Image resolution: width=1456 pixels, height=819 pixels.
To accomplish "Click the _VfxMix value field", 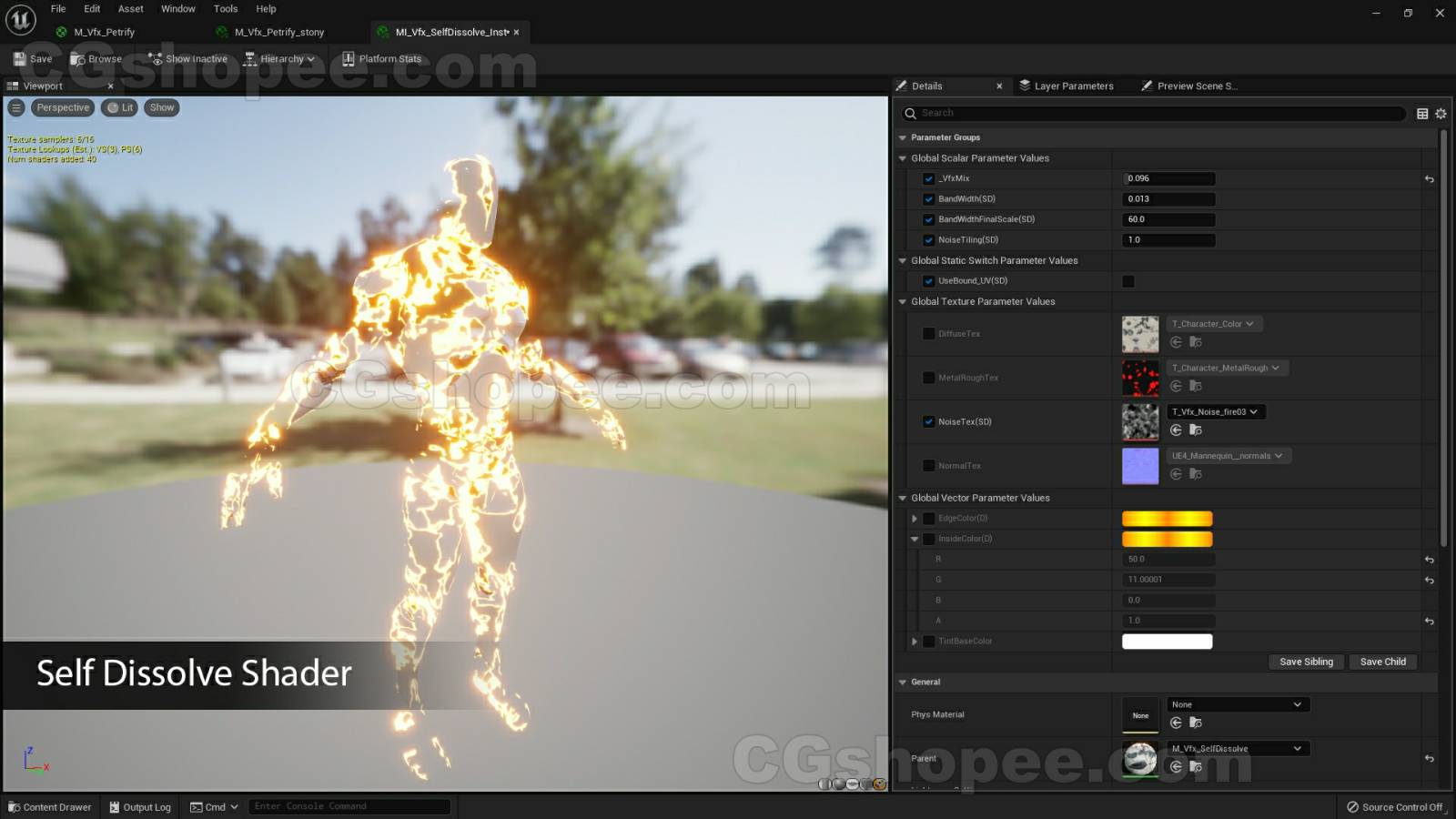I will point(1168,178).
